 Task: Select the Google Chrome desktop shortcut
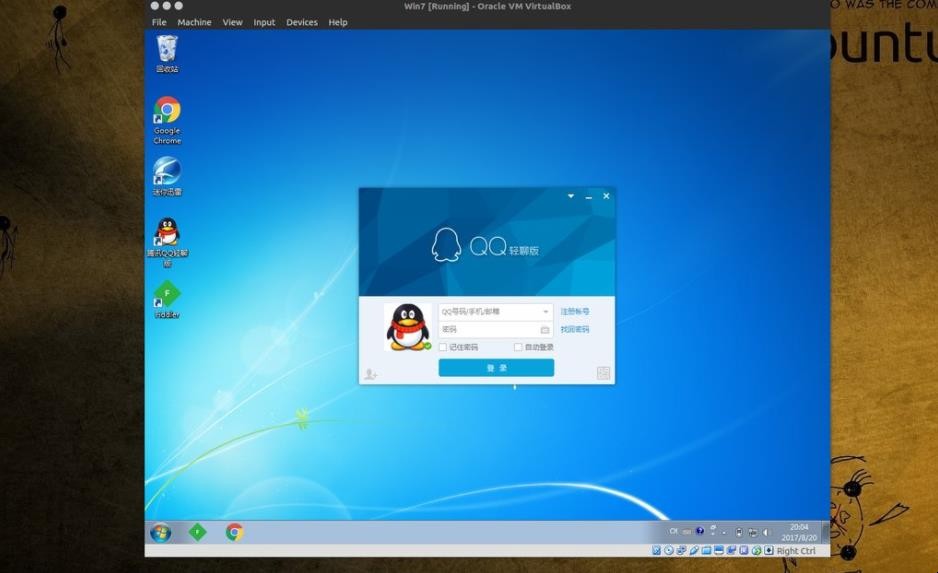pyautogui.click(x=167, y=120)
